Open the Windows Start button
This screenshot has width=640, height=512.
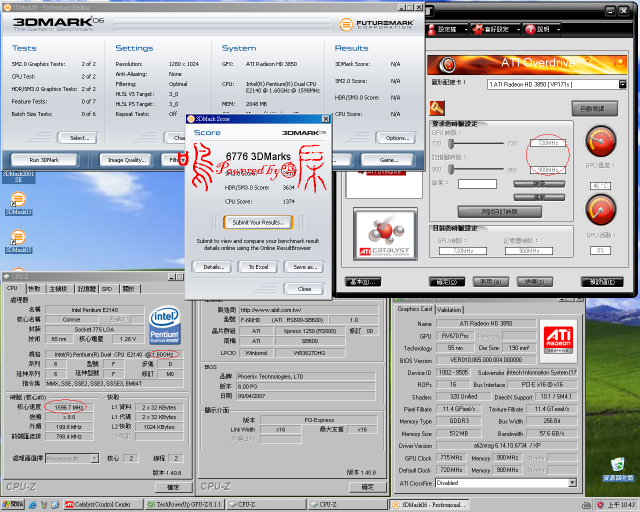click(x=13, y=505)
